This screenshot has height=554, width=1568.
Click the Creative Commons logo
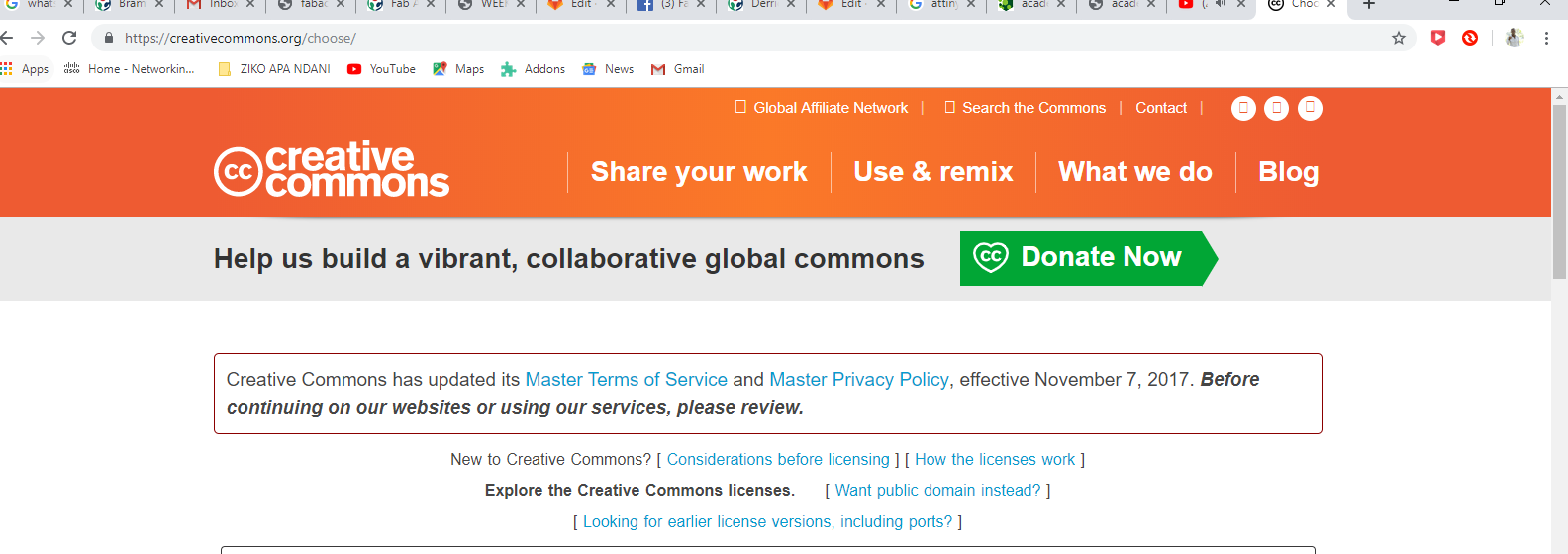332,170
